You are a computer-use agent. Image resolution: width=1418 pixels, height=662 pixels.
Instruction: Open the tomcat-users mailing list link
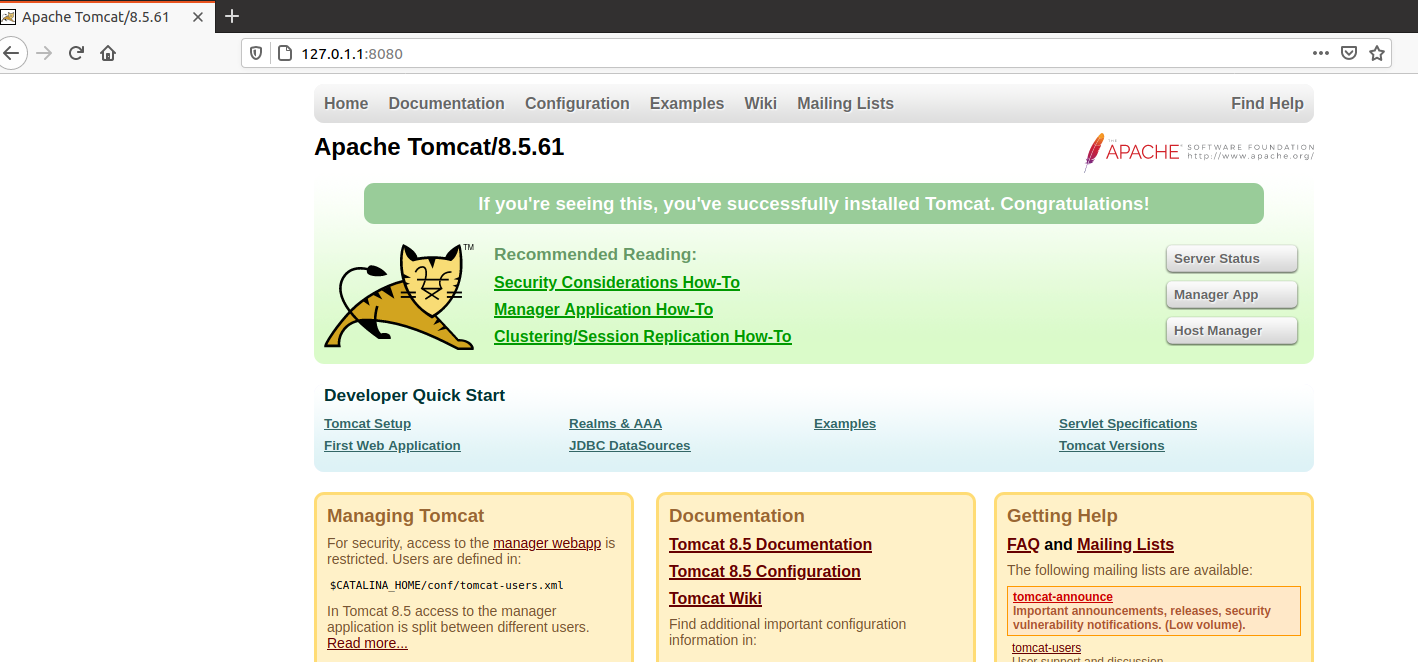1046,647
